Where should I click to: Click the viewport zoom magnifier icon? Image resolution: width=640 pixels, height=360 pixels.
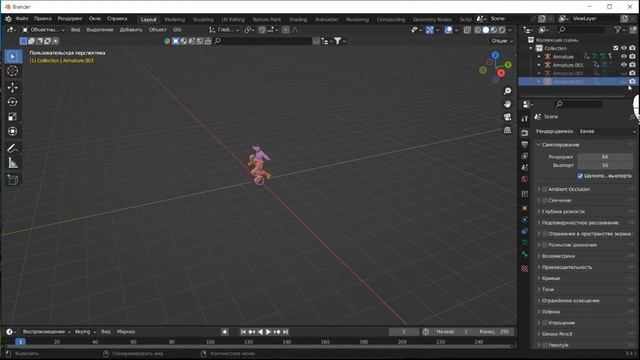pyautogui.click(x=507, y=91)
